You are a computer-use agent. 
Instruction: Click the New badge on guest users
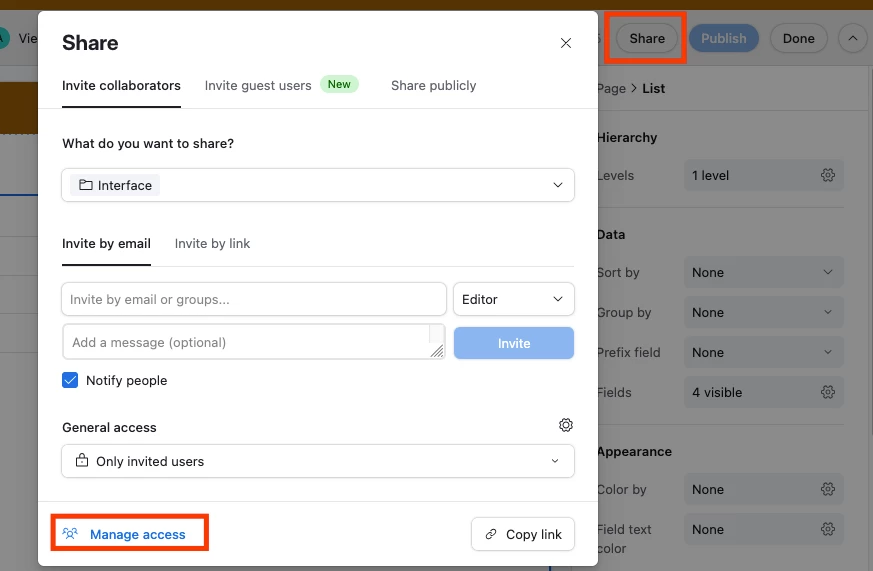coord(339,84)
